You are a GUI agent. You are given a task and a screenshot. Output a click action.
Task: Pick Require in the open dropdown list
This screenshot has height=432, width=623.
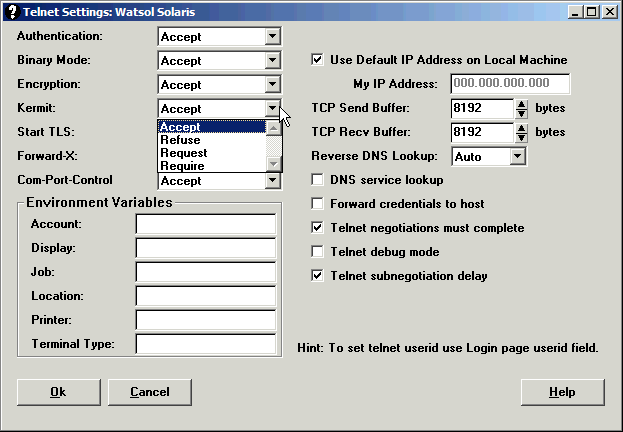tap(182, 166)
